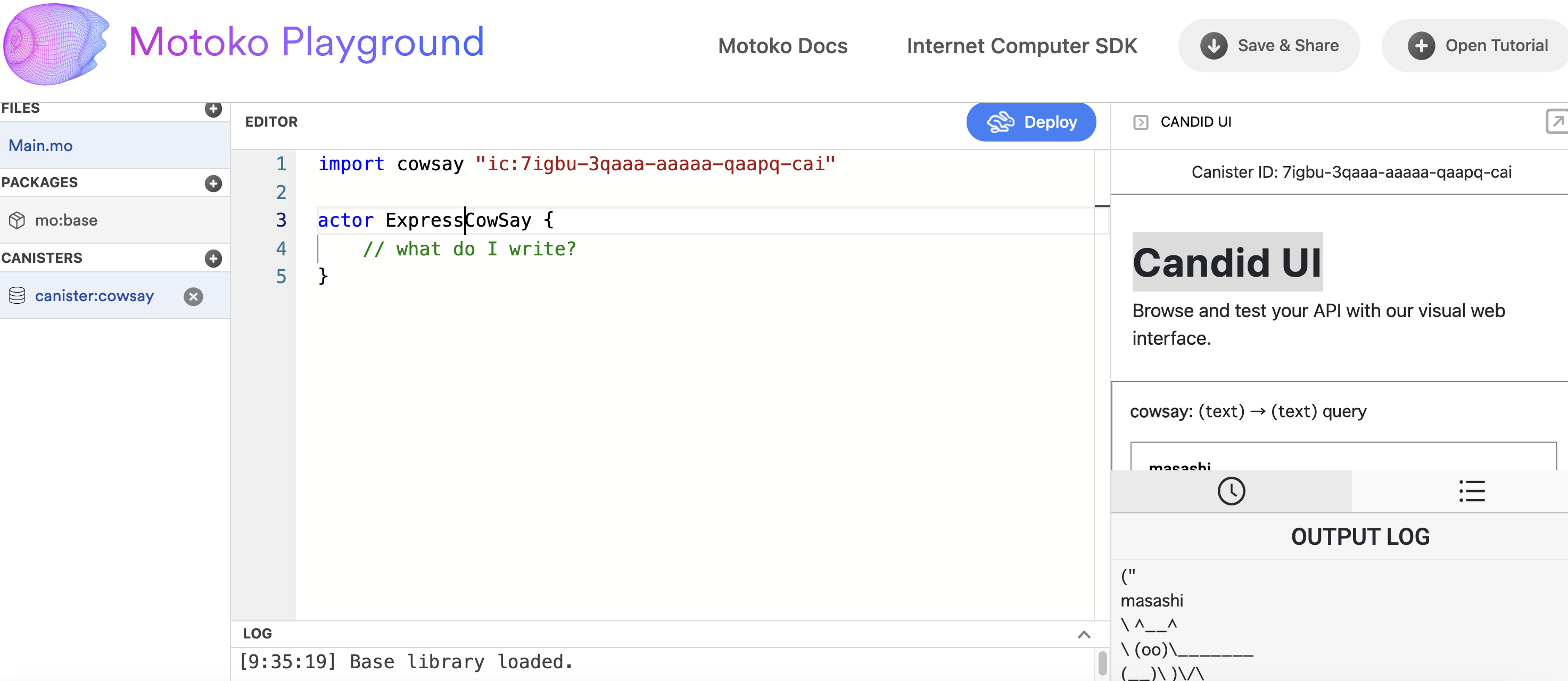Click the download arrow icon in Save & Share
Viewport: 1568px width, 681px height.
1213,46
